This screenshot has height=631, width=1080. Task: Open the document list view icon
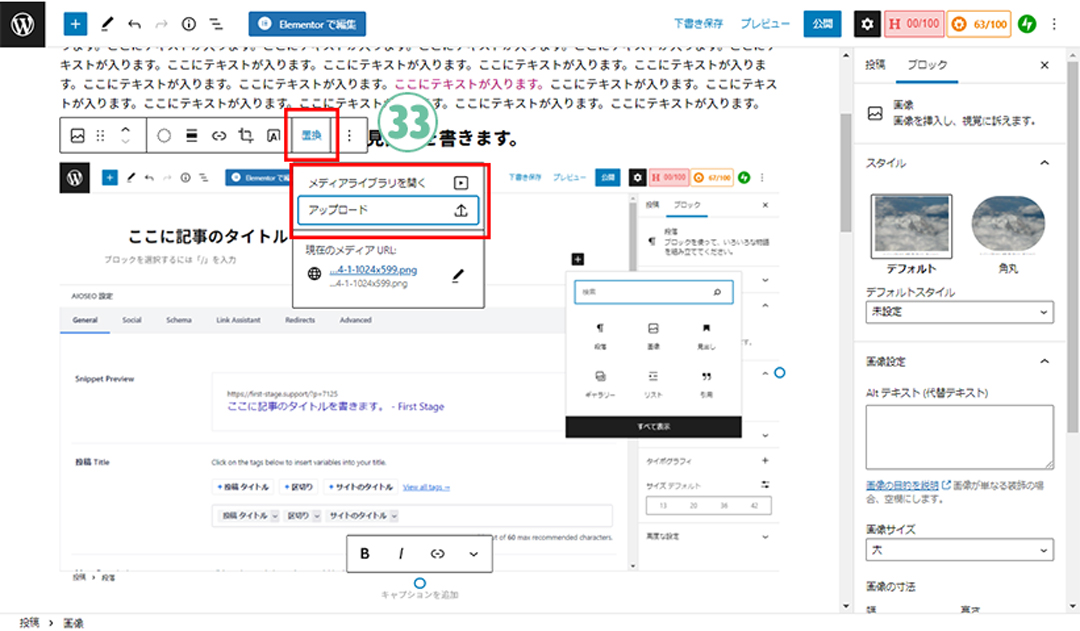pos(216,23)
